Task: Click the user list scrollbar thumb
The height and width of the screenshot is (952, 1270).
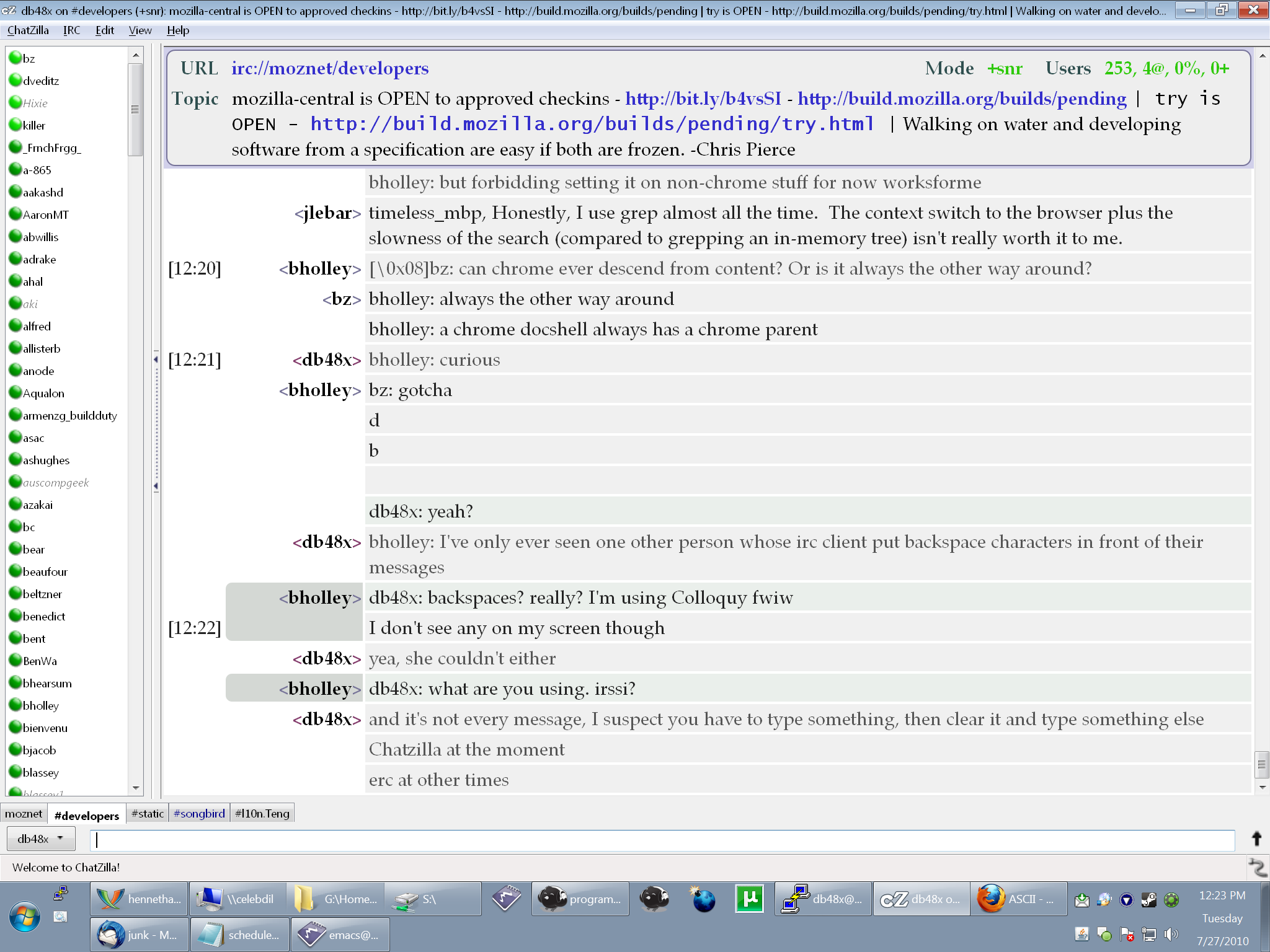Action: (x=135, y=110)
